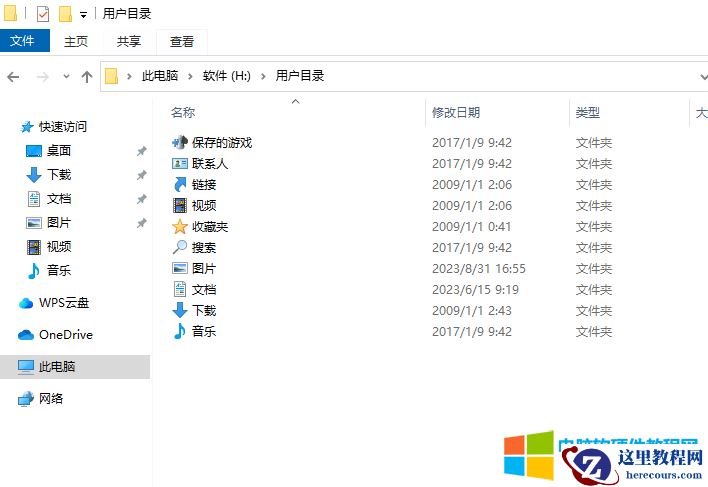The width and height of the screenshot is (708, 487).
Task: Open the 保存的游戏 folder icon
Action: (x=180, y=143)
